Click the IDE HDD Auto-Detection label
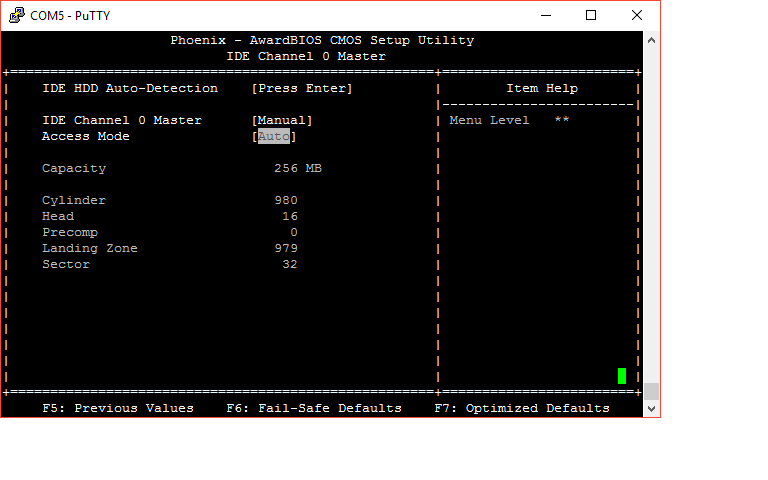Viewport: 768px width, 480px height. pos(130,89)
